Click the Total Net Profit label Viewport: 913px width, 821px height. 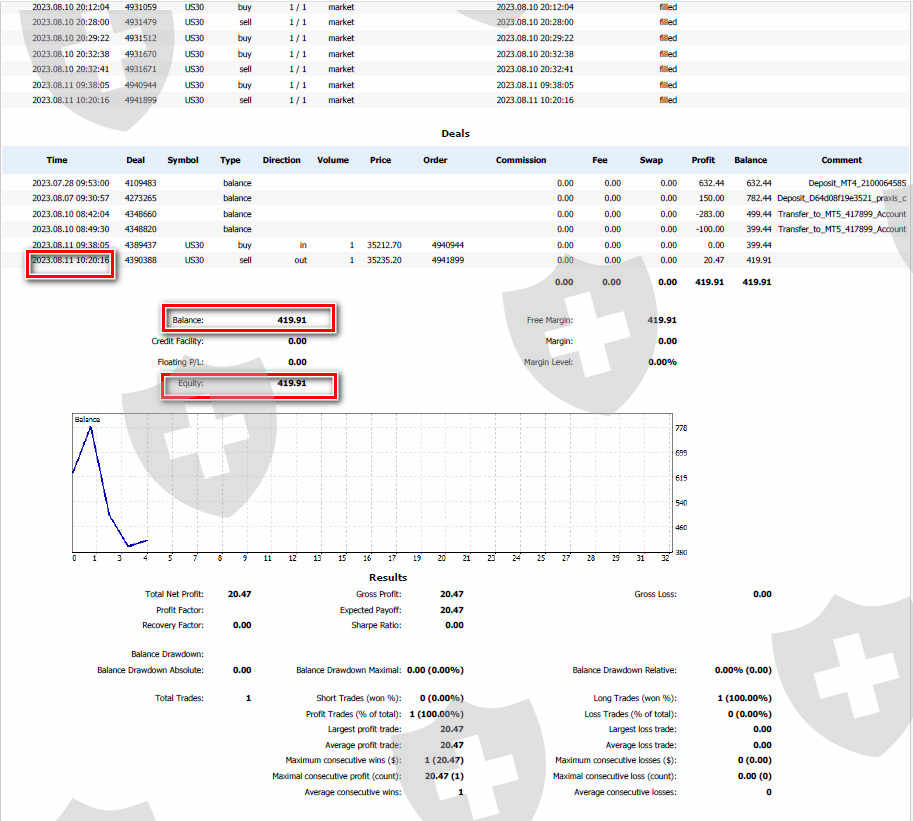coord(174,594)
